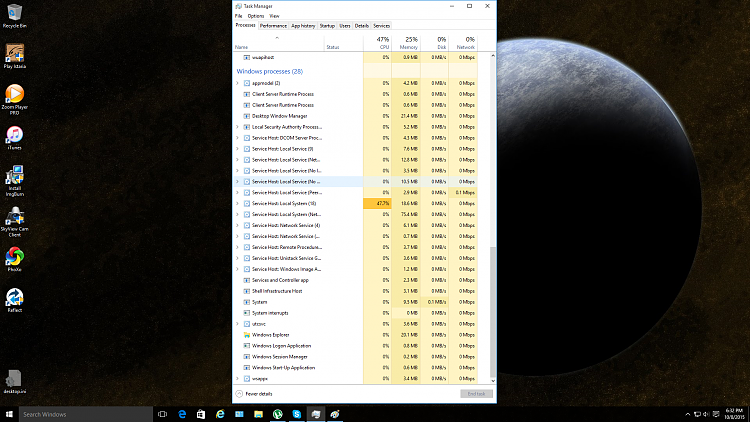This screenshot has width=750, height=422.
Task: Expand Service Host: Local System (18)
Action: (x=237, y=203)
